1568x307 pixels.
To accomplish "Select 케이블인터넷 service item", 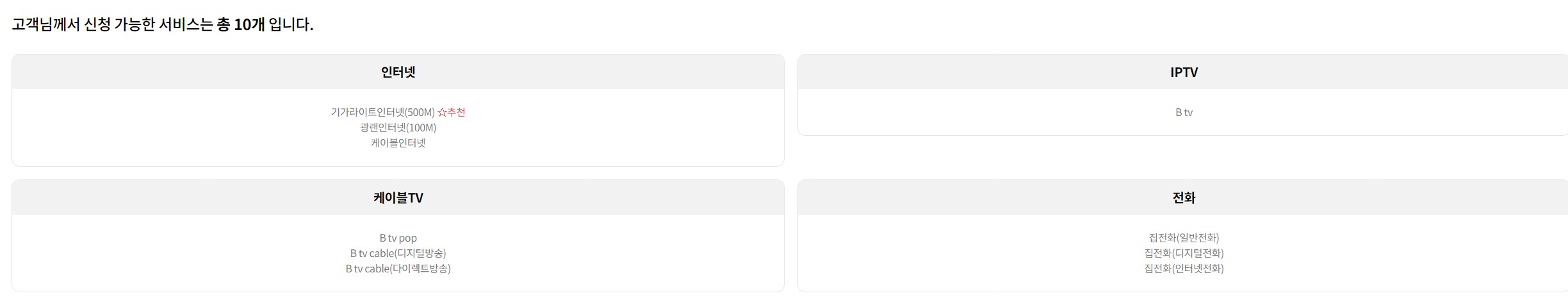I will pyautogui.click(x=398, y=143).
